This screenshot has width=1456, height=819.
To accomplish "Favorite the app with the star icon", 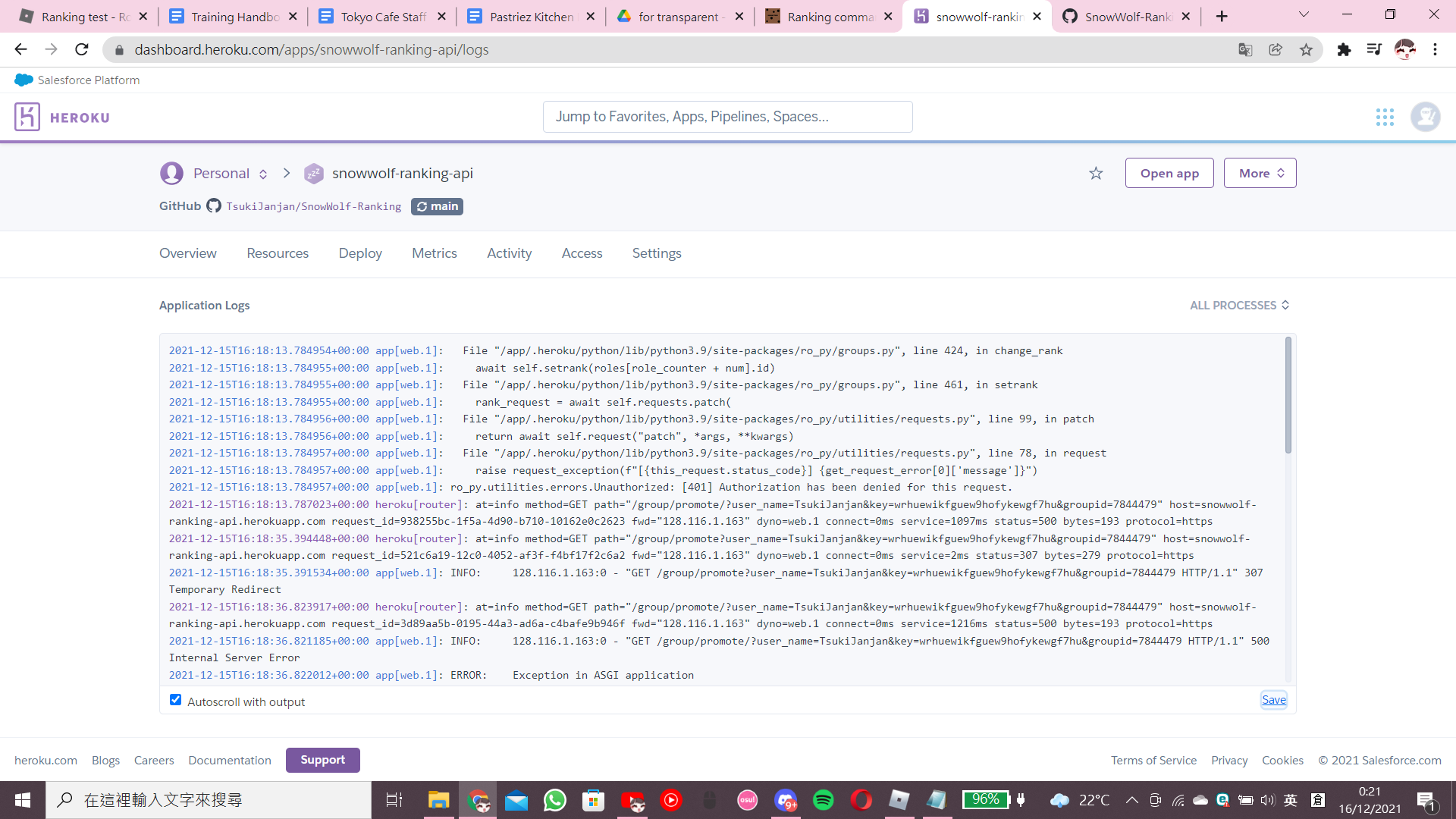I will 1096,173.
